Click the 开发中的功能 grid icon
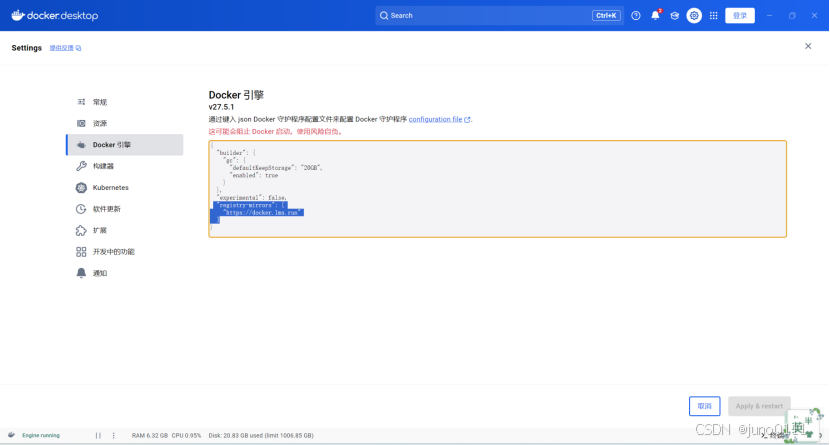830x445 pixels. tap(81, 252)
